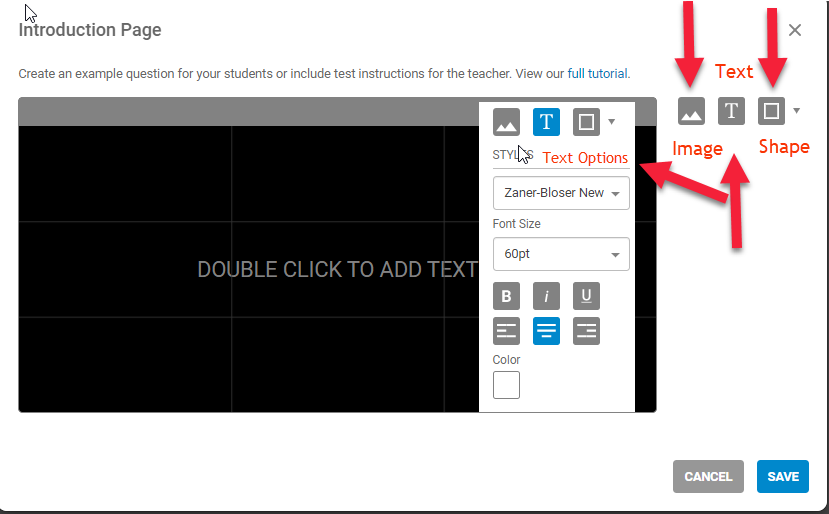Toggle Bold text formatting

coord(507,296)
